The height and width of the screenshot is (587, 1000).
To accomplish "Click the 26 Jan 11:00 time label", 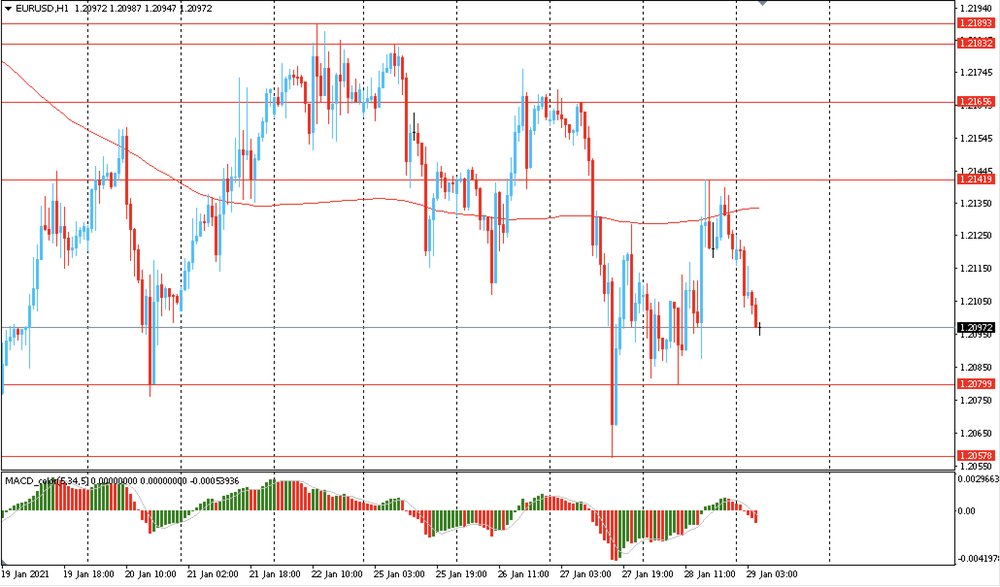I will coord(524,574).
